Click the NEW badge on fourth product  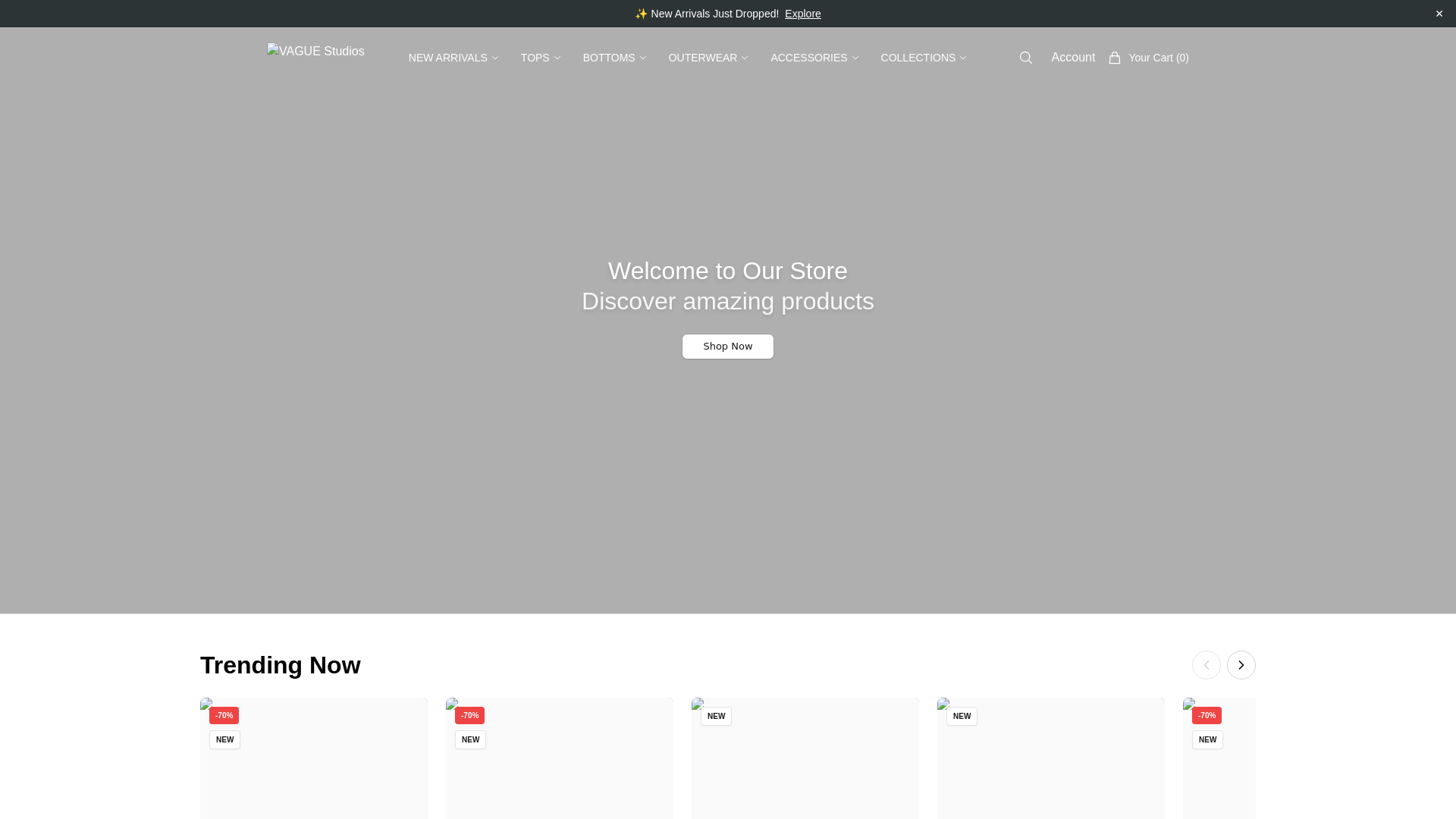[x=961, y=716]
